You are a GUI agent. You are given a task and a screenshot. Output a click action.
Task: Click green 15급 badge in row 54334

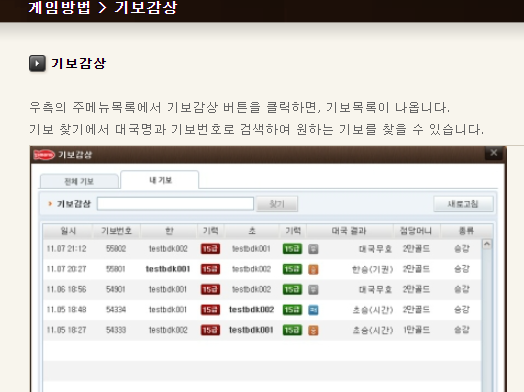point(292,310)
